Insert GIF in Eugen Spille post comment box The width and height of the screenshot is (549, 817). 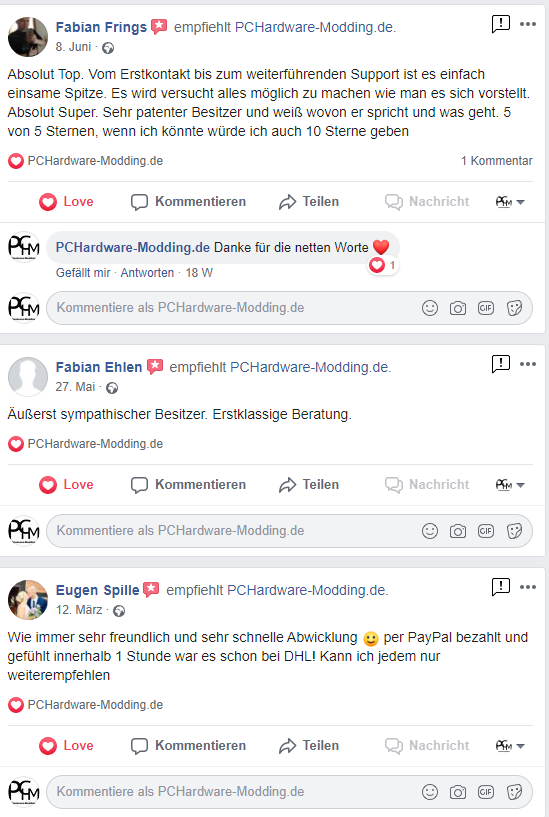coord(486,792)
